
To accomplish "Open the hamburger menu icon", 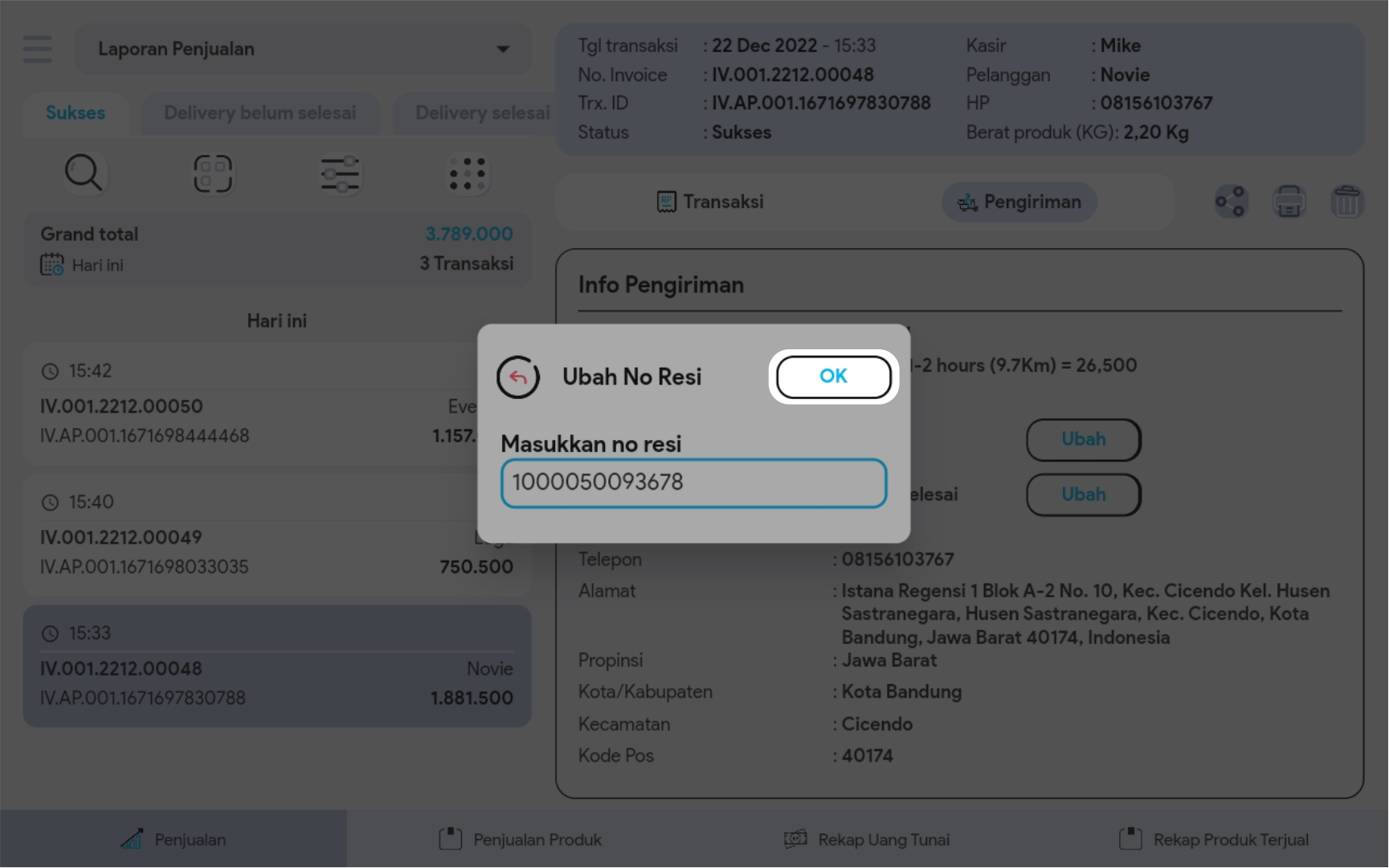I will [x=38, y=49].
